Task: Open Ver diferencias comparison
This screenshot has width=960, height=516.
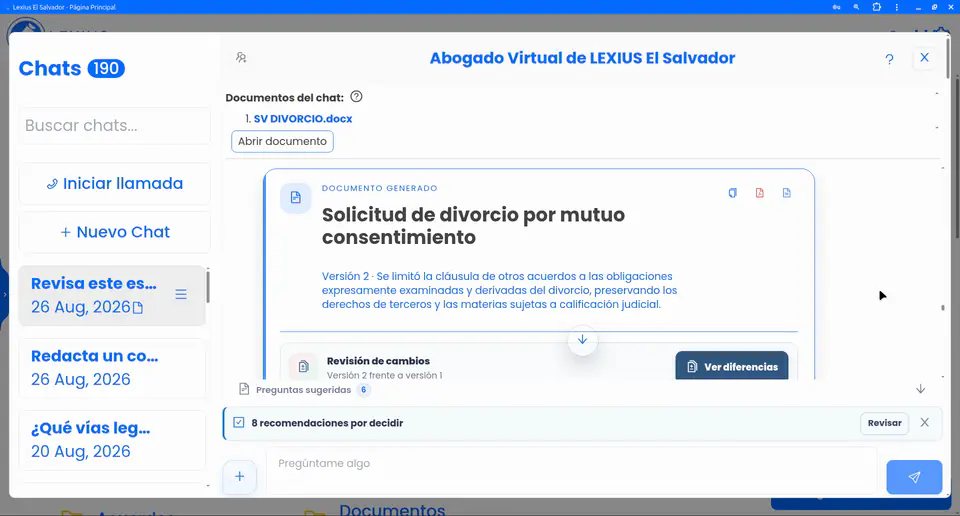Action: 732,366
